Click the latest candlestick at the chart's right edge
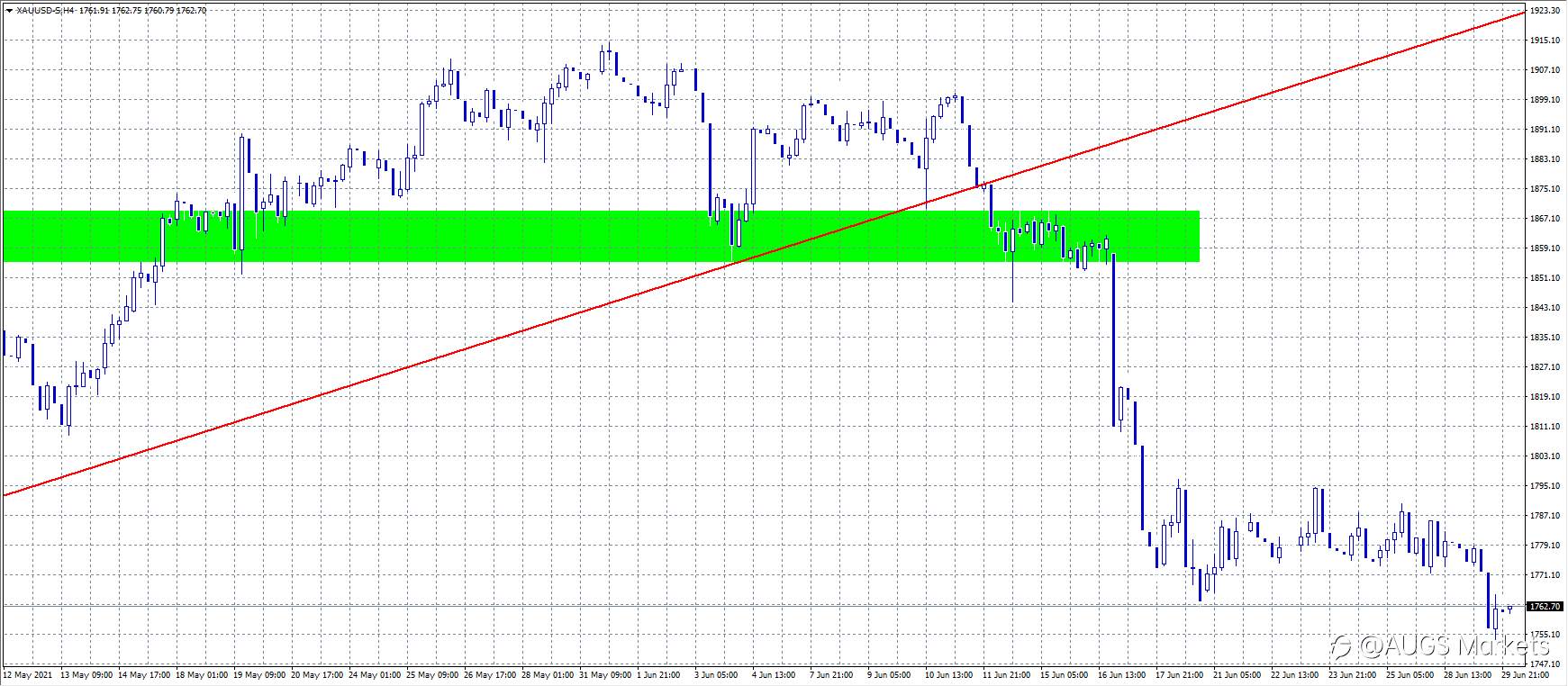This screenshot has height=686, width=1568. click(x=1509, y=609)
